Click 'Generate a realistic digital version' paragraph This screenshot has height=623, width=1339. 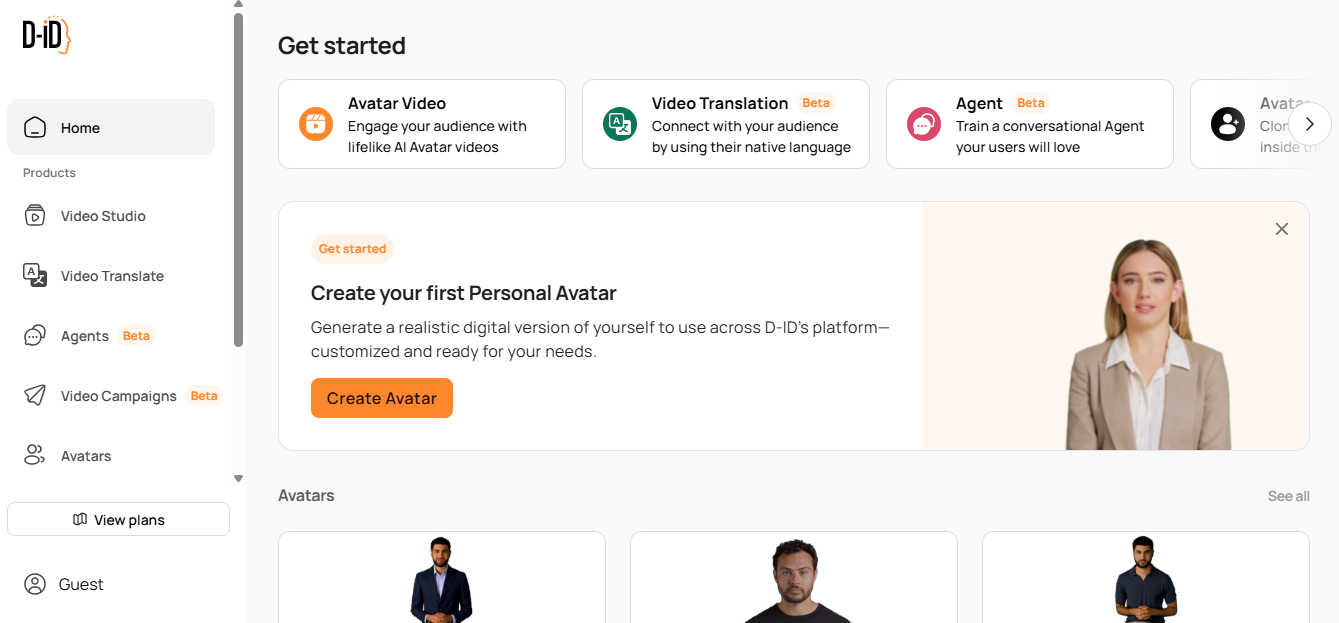click(600, 340)
